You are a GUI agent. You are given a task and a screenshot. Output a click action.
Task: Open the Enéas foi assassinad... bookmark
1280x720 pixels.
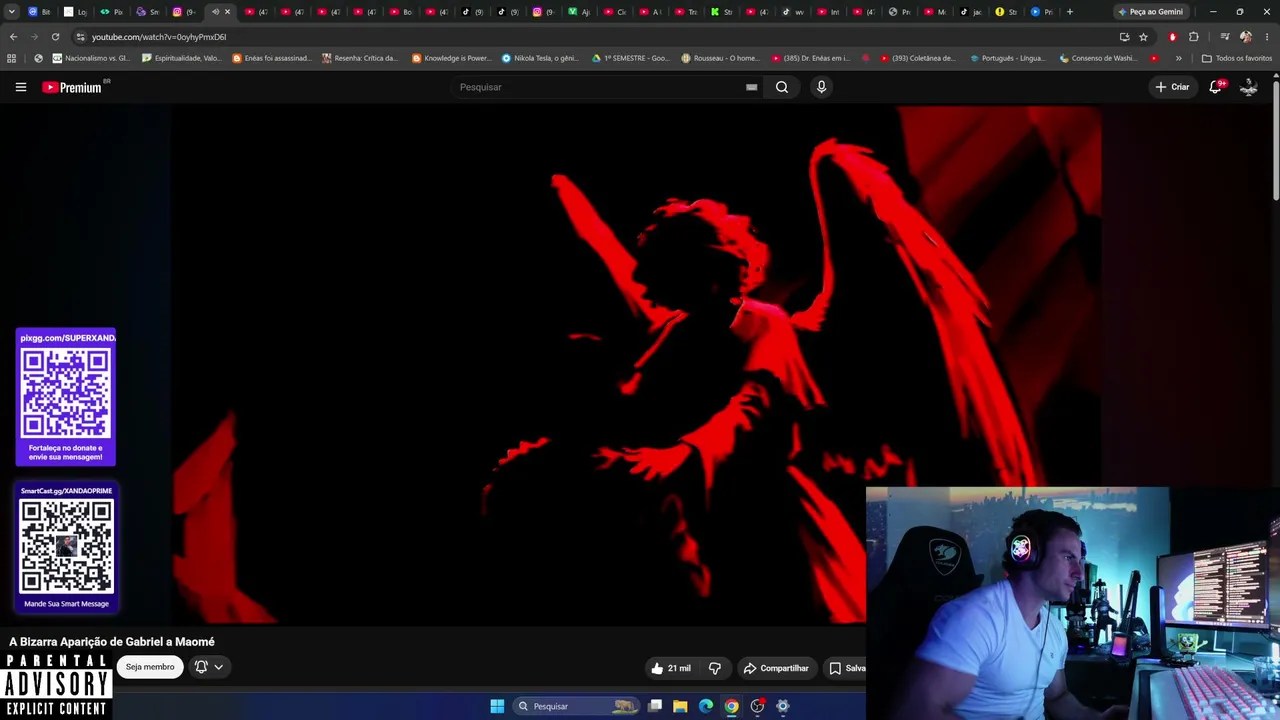(272, 58)
